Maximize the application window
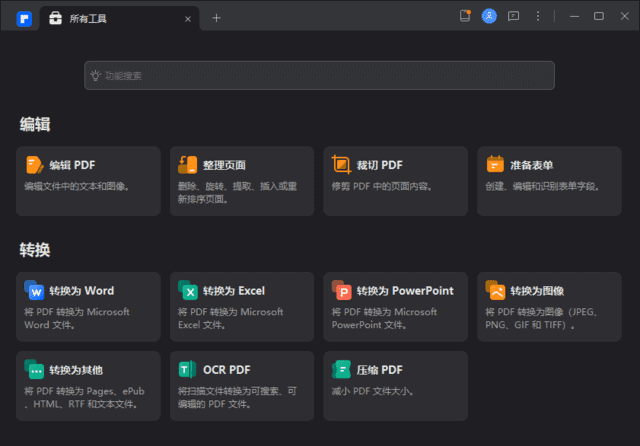This screenshot has height=446, width=640. 599,16
